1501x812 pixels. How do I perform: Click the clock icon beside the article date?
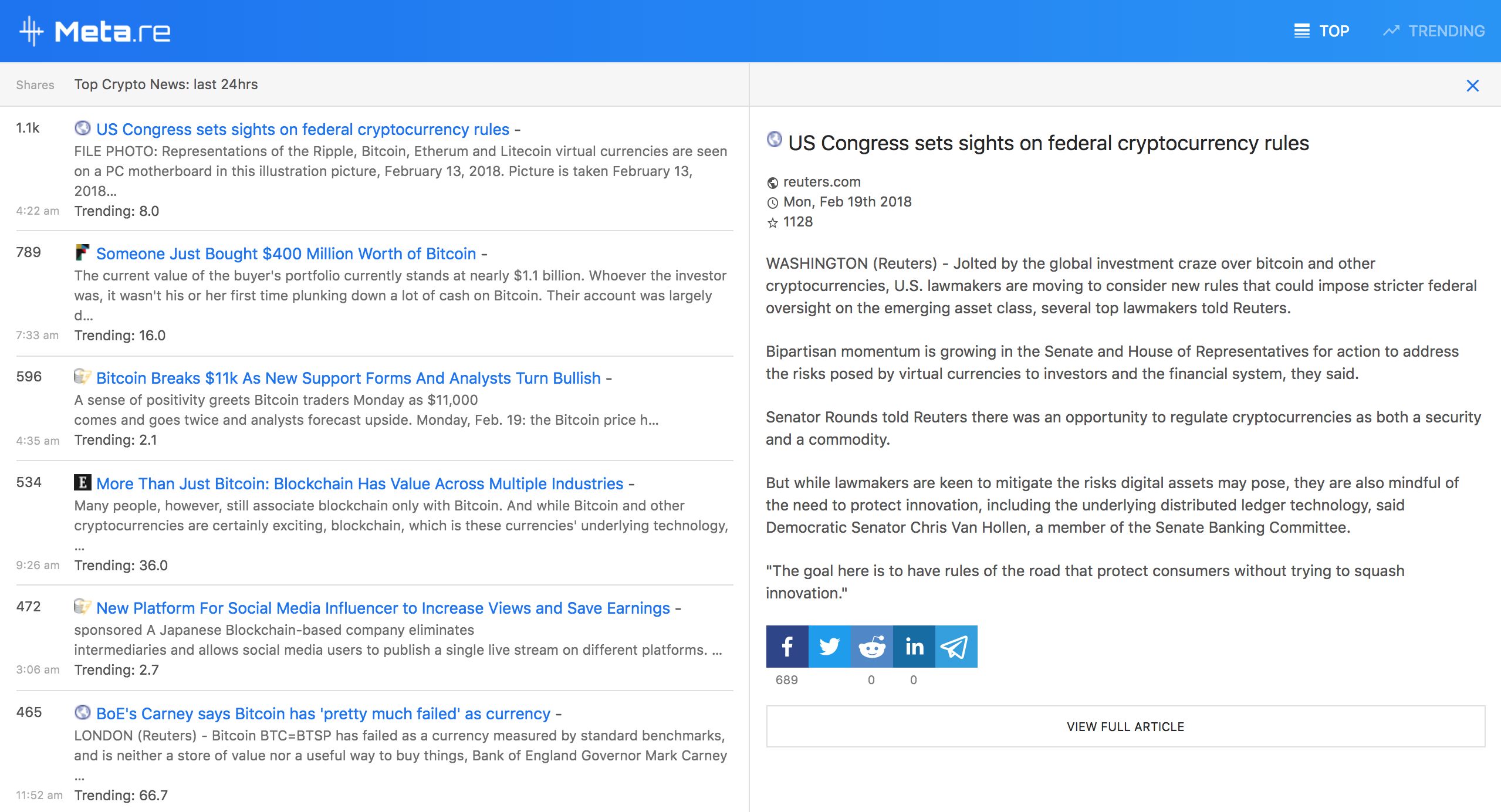click(x=772, y=202)
